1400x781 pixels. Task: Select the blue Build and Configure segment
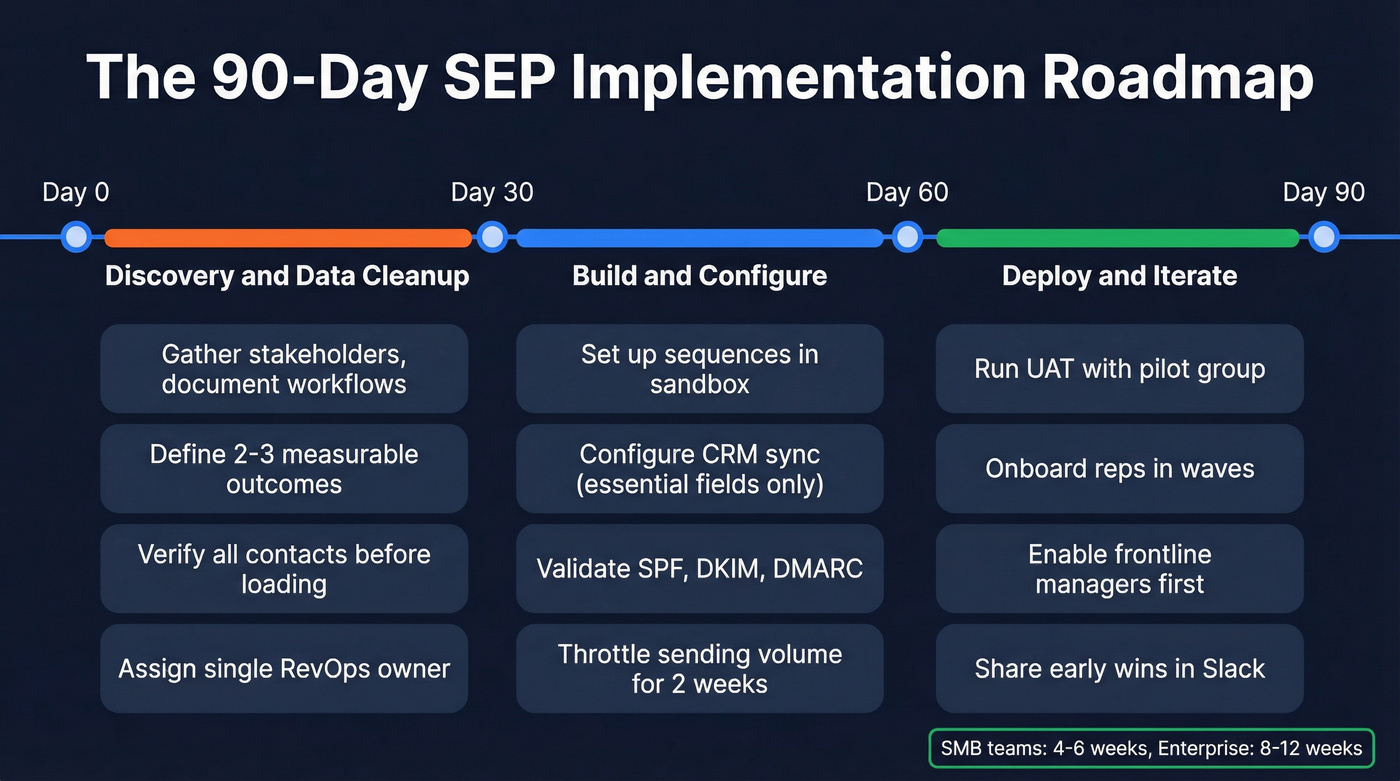[x=700, y=237]
